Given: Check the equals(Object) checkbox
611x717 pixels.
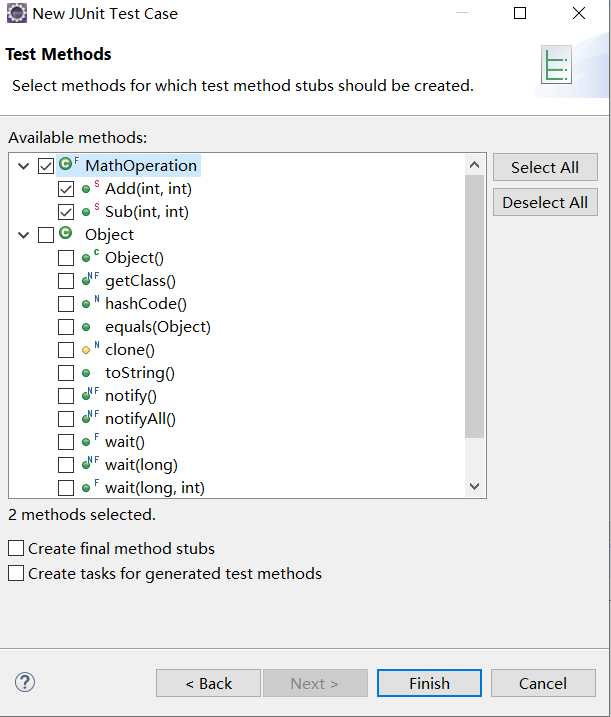Looking at the screenshot, I should pos(66,326).
